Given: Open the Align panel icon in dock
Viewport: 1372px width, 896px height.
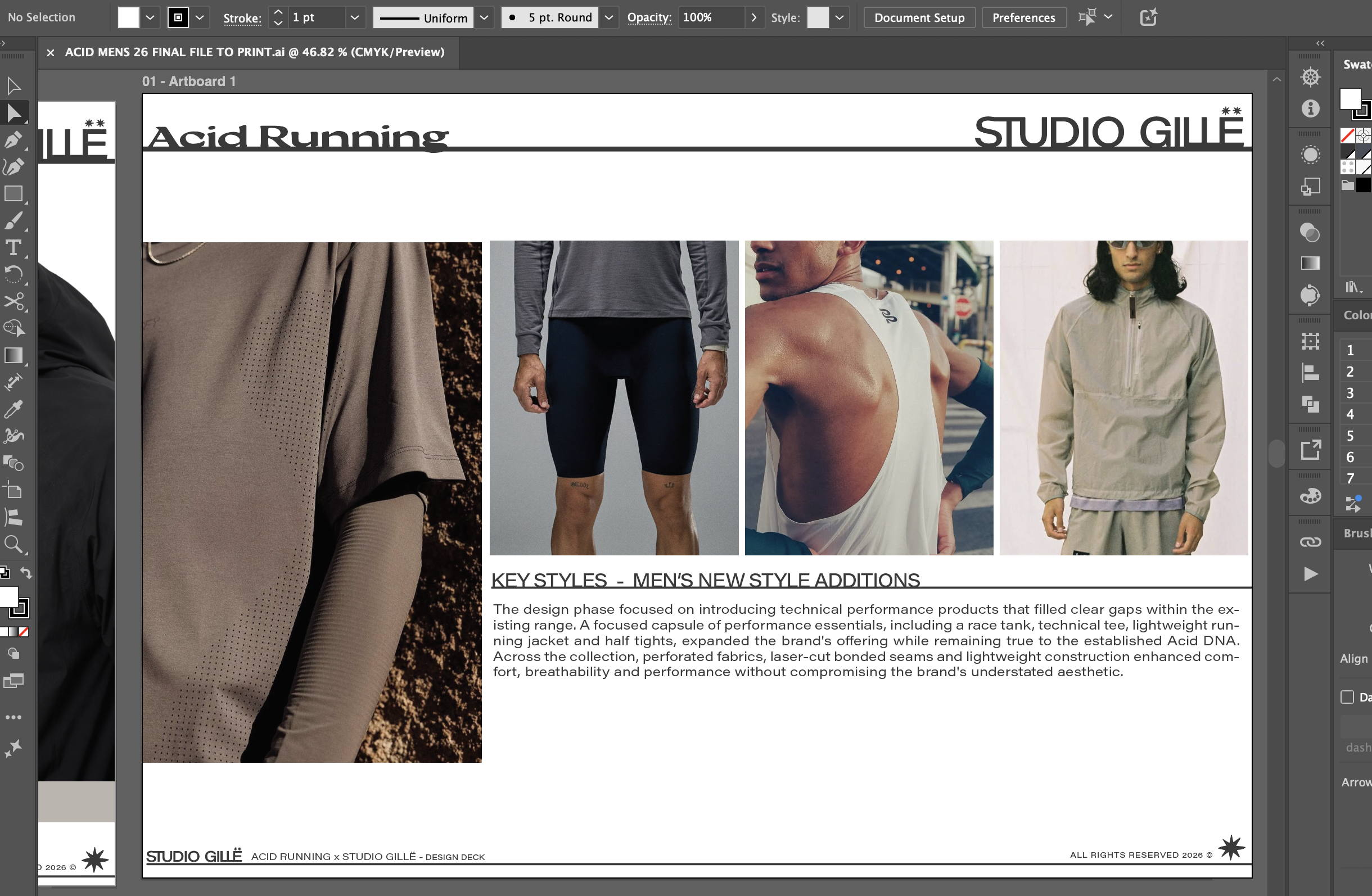Looking at the screenshot, I should click(1310, 373).
